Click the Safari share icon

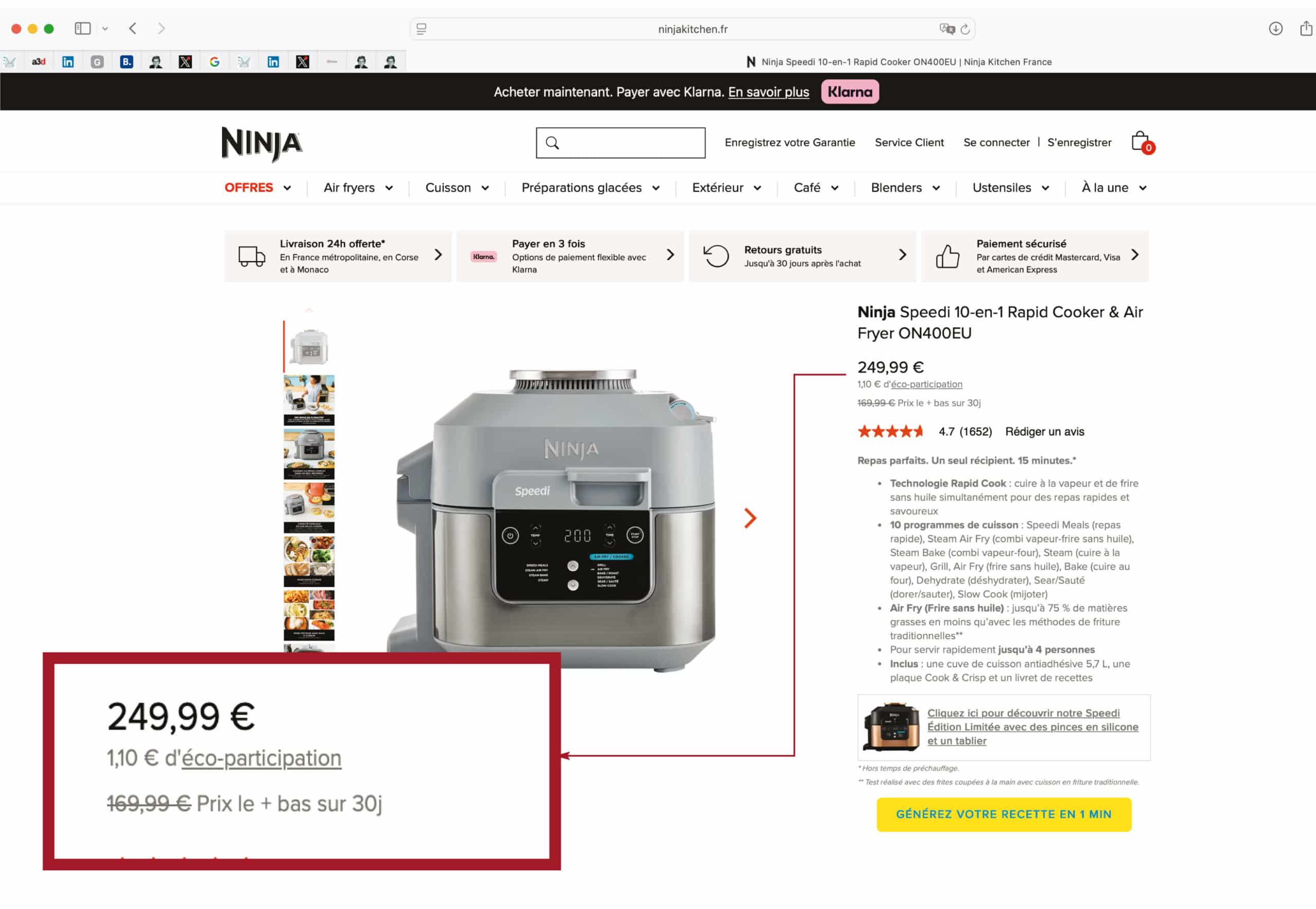(1306, 28)
